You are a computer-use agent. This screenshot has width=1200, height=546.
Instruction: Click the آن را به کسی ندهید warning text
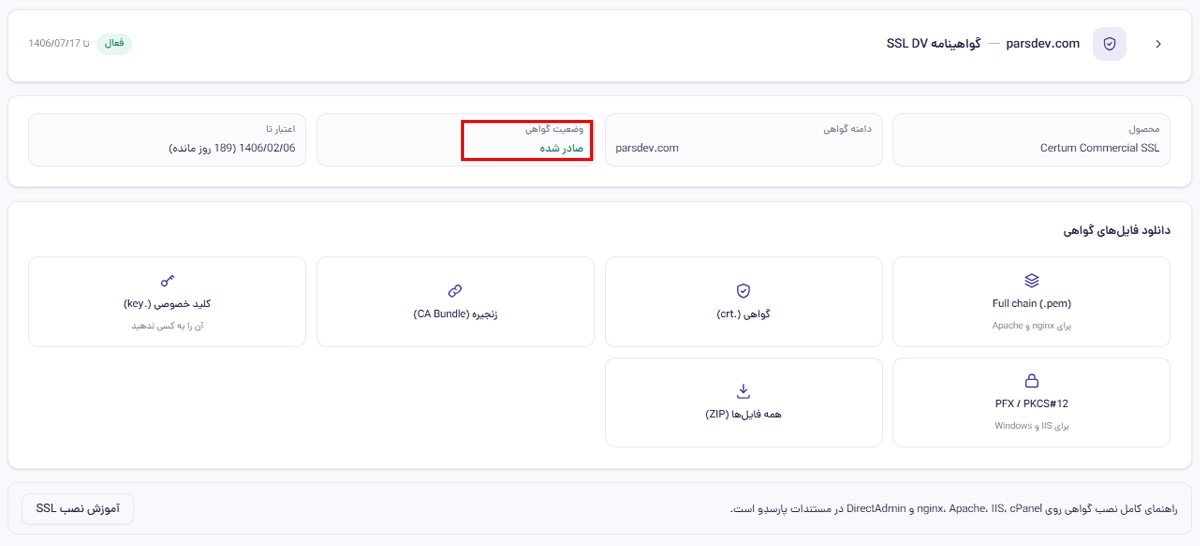tap(167, 325)
